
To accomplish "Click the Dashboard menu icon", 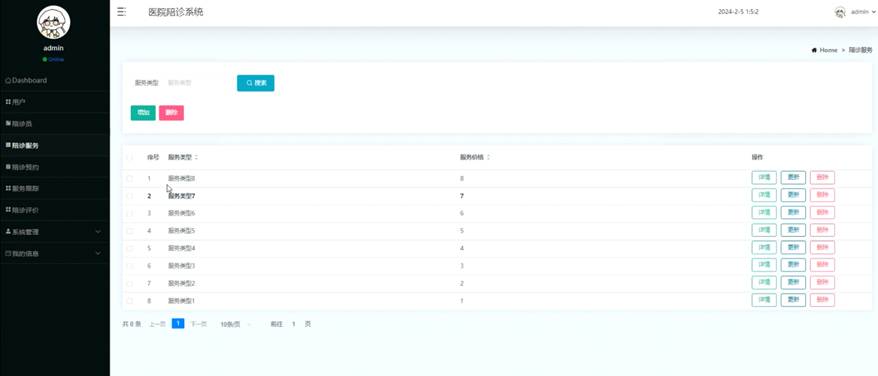I will (8, 81).
